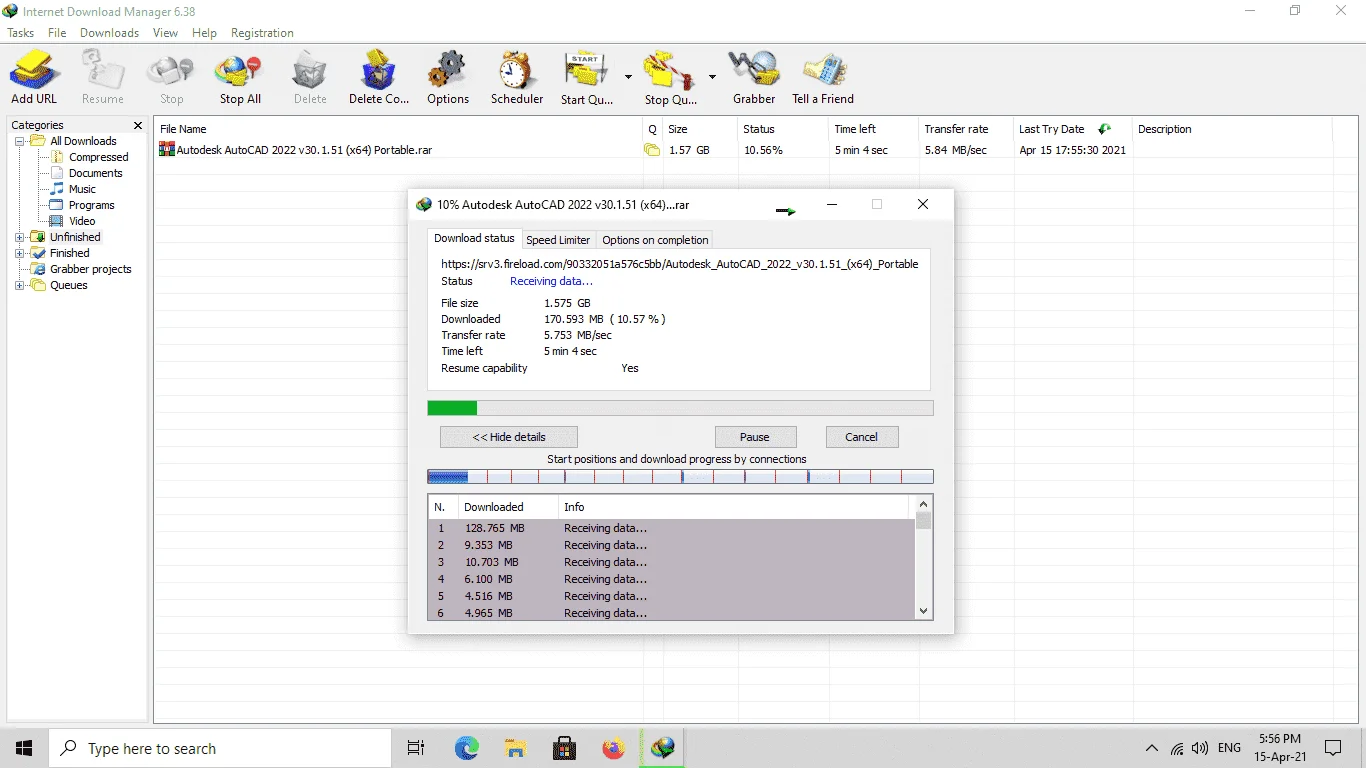Select connection 3 with 10.703 MB

[671, 562]
